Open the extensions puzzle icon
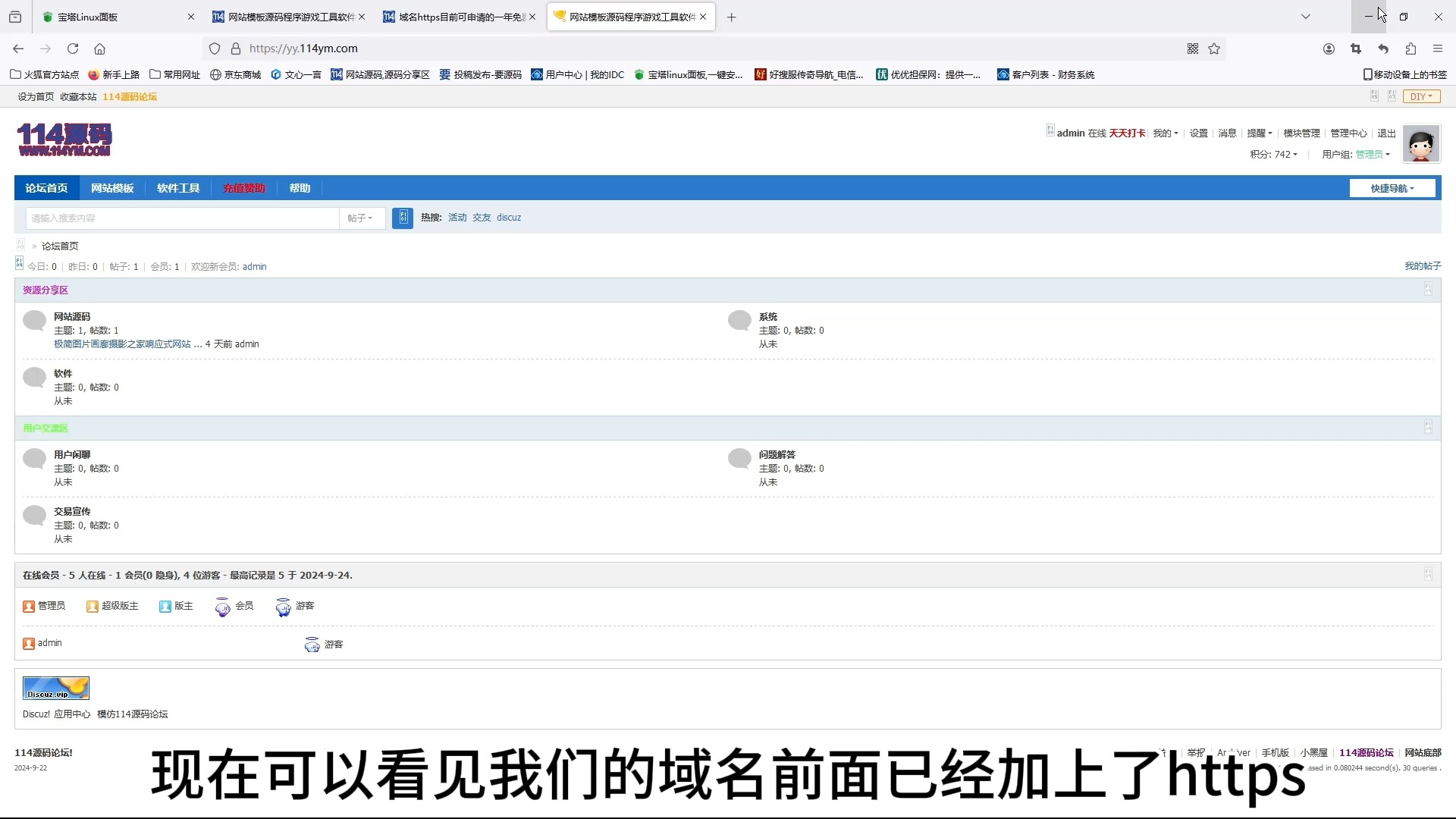The height and width of the screenshot is (819, 1456). click(1410, 49)
